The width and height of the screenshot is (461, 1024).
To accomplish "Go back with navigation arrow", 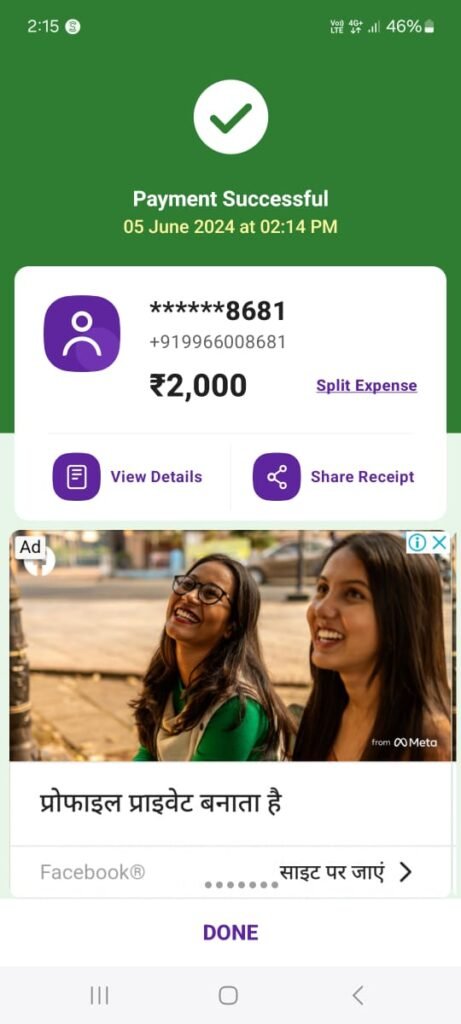I will tap(357, 995).
